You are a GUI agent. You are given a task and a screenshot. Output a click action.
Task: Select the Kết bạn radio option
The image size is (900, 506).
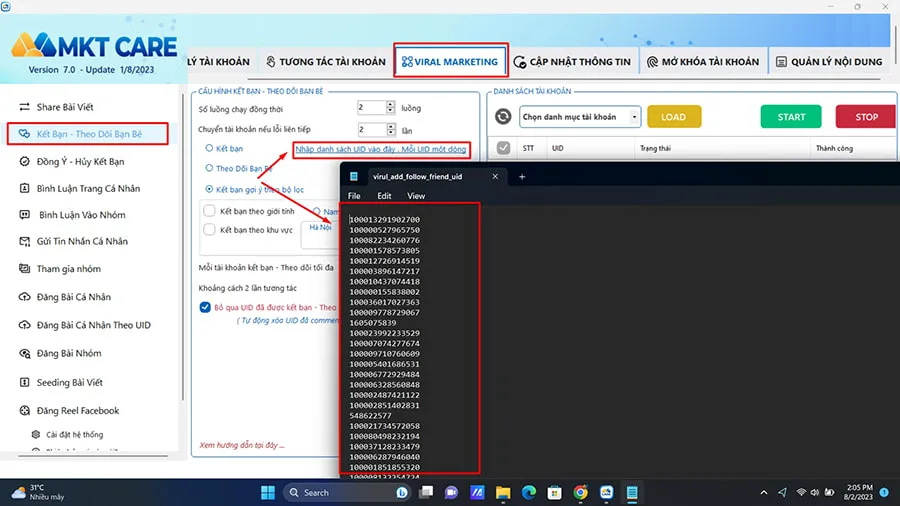click(x=208, y=148)
